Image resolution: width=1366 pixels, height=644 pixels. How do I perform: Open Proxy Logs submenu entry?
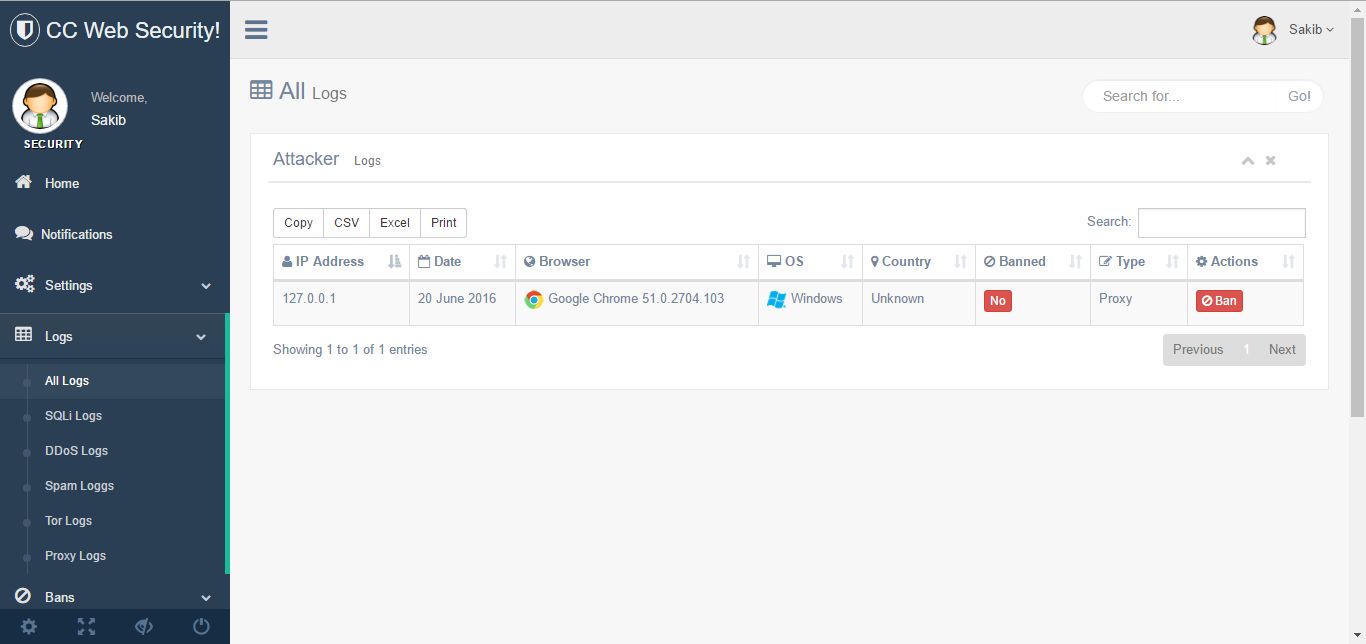pyautogui.click(x=75, y=556)
